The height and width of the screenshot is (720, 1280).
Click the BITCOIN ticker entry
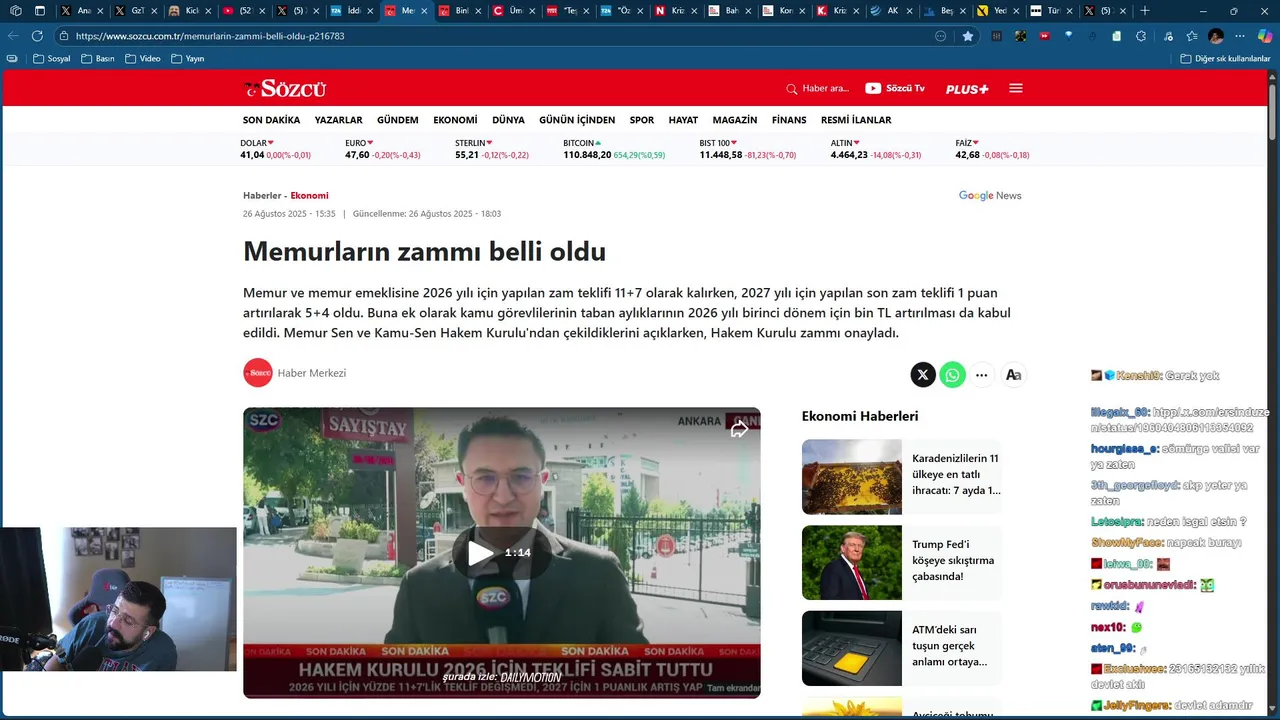(x=614, y=149)
